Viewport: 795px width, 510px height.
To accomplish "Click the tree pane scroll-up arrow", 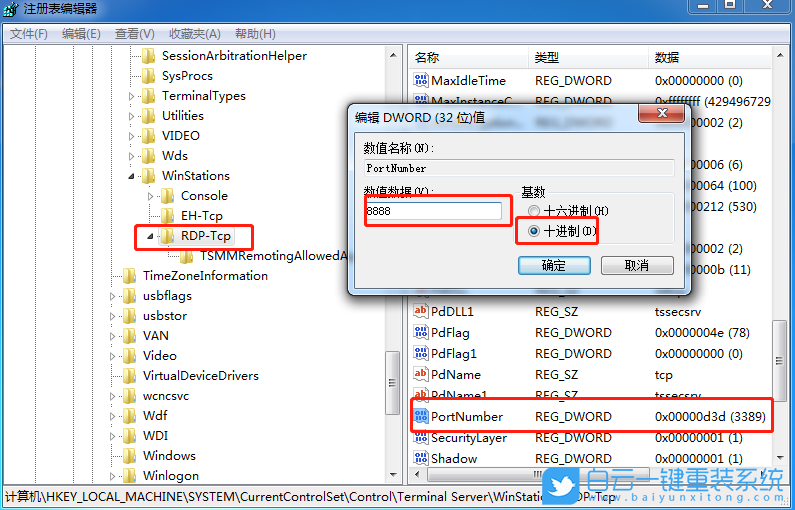I will click(393, 55).
